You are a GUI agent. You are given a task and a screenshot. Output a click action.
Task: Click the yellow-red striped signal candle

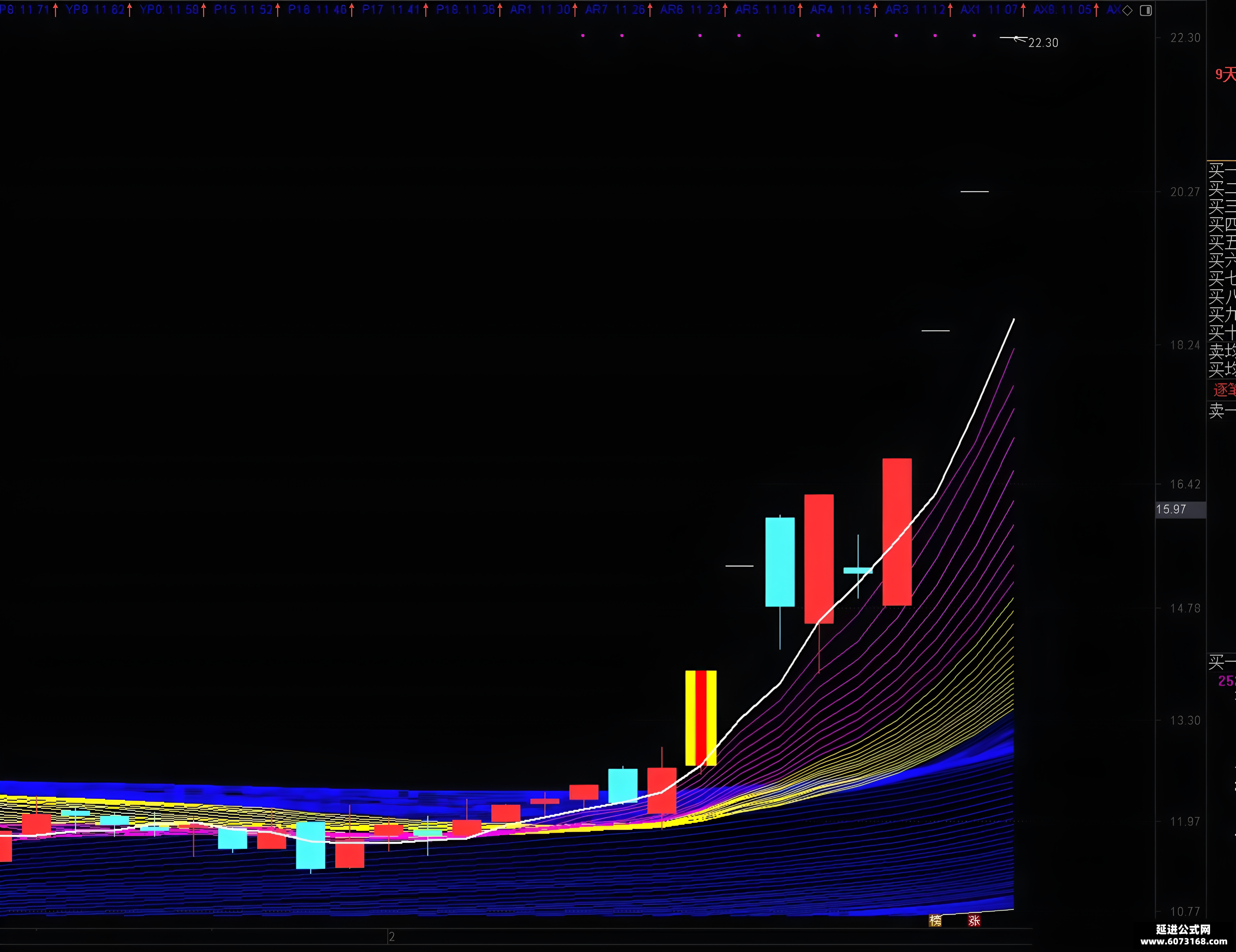(701, 718)
